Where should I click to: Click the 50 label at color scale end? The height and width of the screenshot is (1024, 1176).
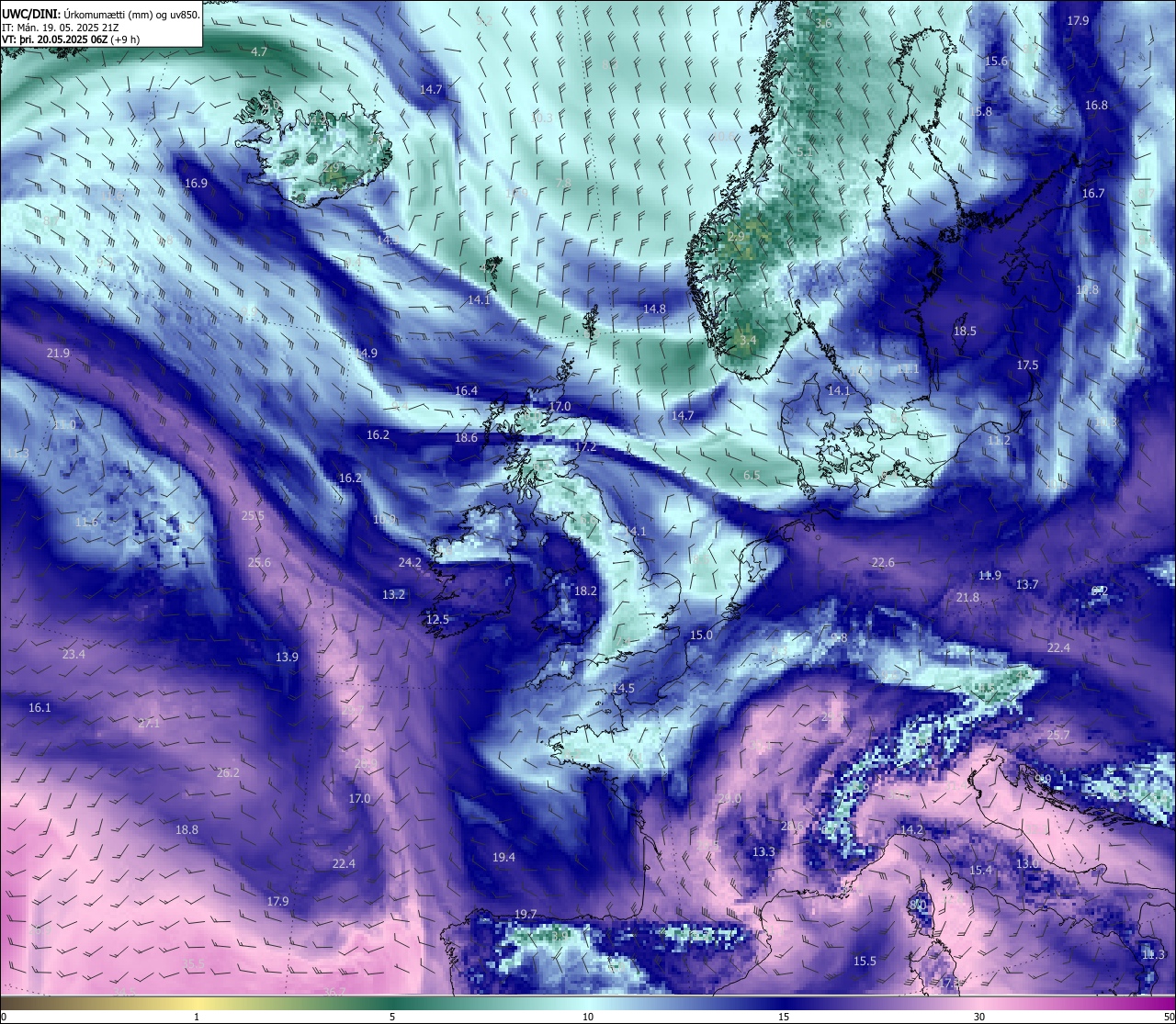coord(1169,1017)
